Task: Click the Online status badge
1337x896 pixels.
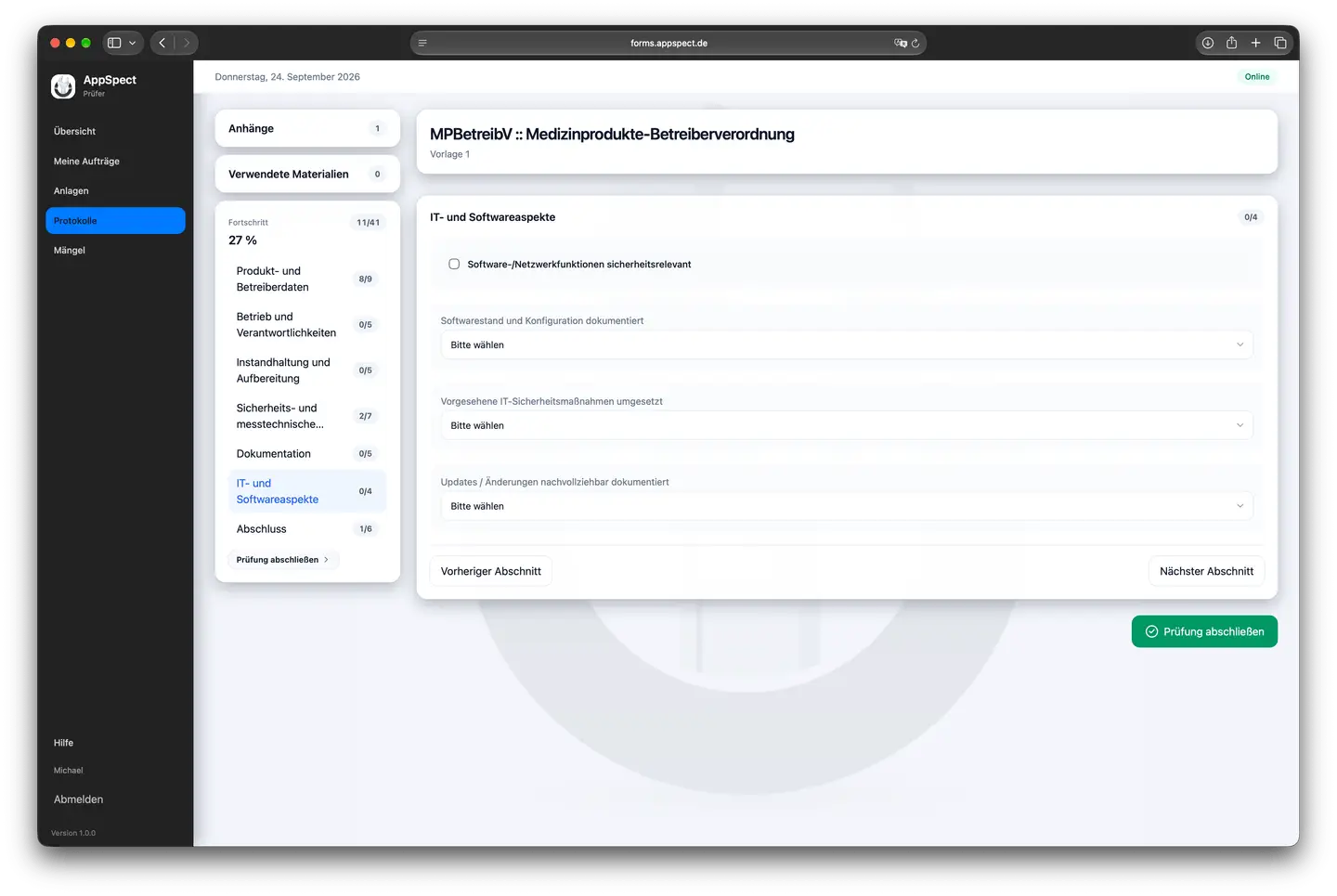Action: point(1257,77)
